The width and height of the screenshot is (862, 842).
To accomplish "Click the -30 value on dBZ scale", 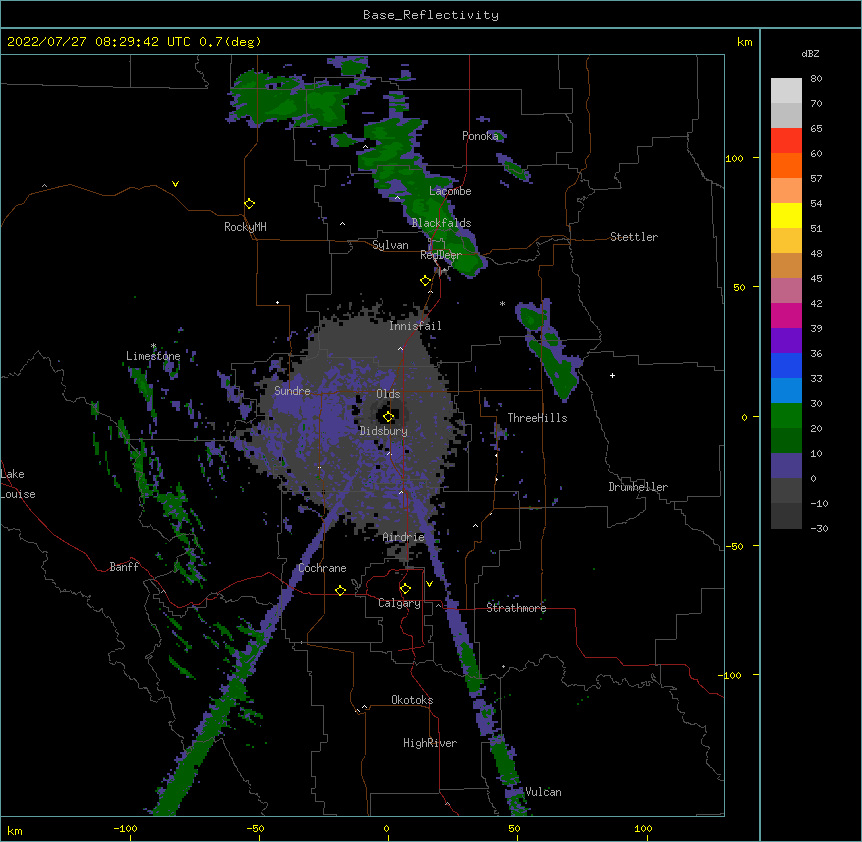I will [x=819, y=529].
